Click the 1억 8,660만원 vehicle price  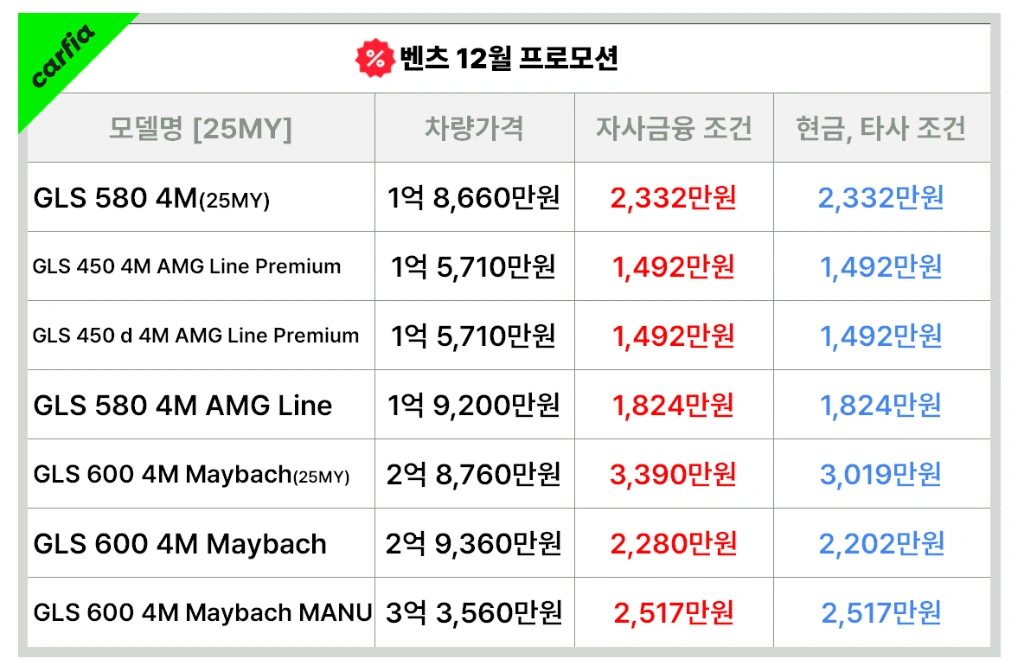474,198
